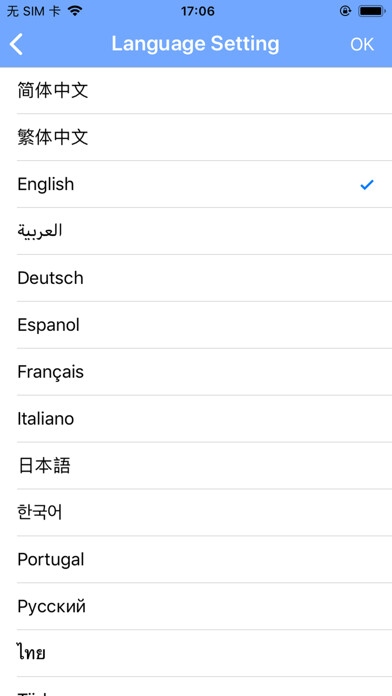Tap the Language Setting title
Image resolution: width=392 pixels, height=696 pixels.
coord(195,44)
